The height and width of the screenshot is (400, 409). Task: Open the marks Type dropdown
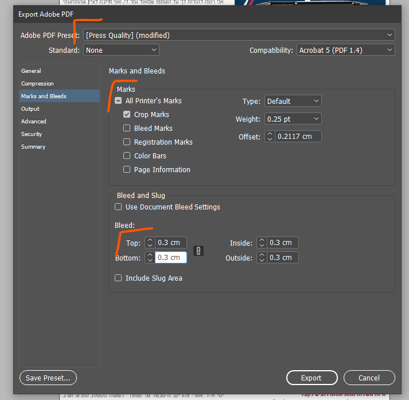pos(293,101)
